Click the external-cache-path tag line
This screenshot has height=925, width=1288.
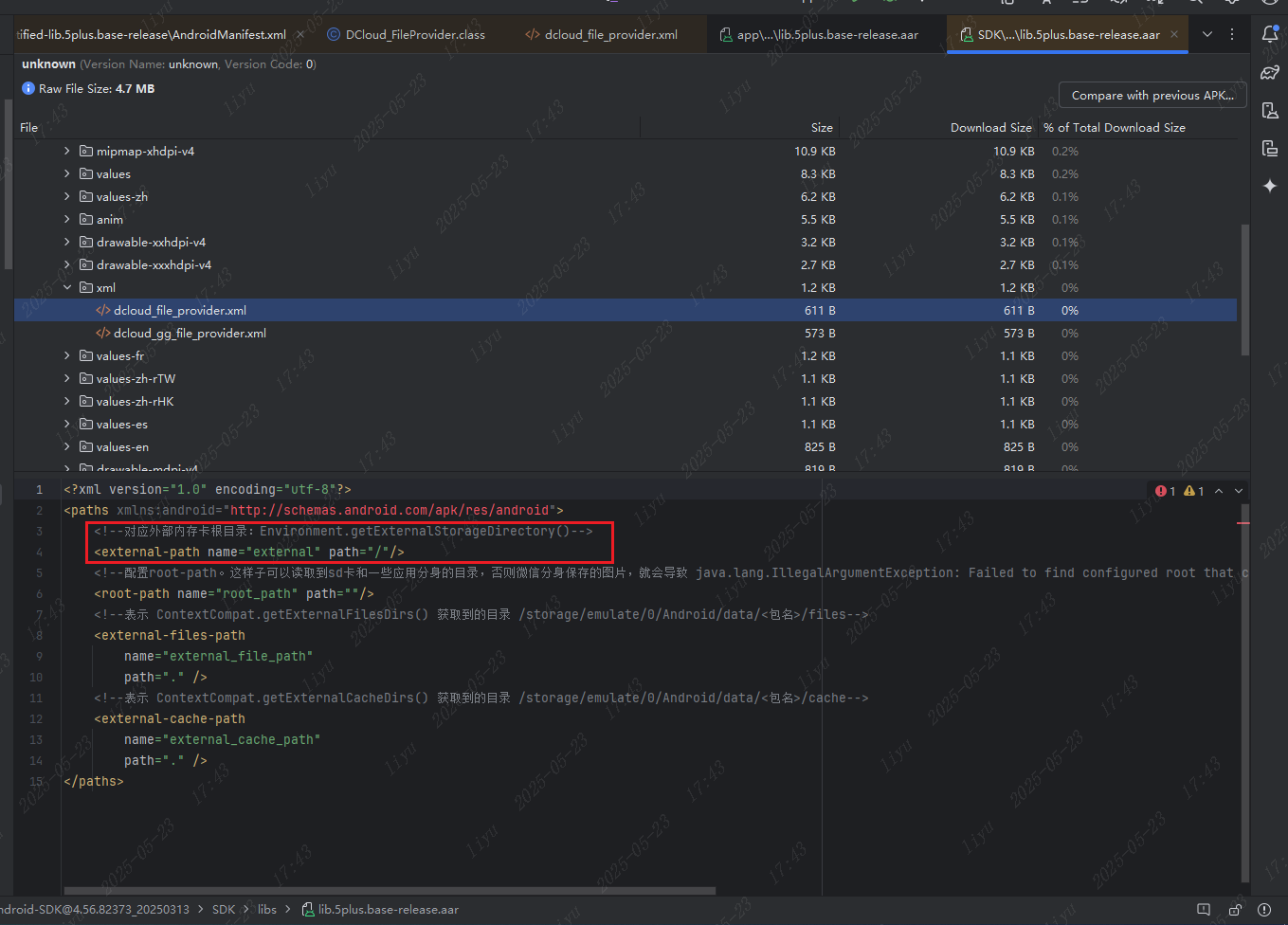coord(170,719)
